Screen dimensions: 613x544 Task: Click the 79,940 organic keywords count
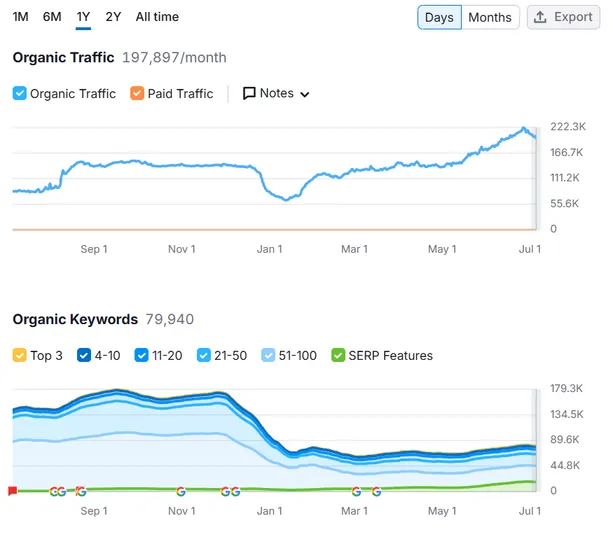coord(170,319)
